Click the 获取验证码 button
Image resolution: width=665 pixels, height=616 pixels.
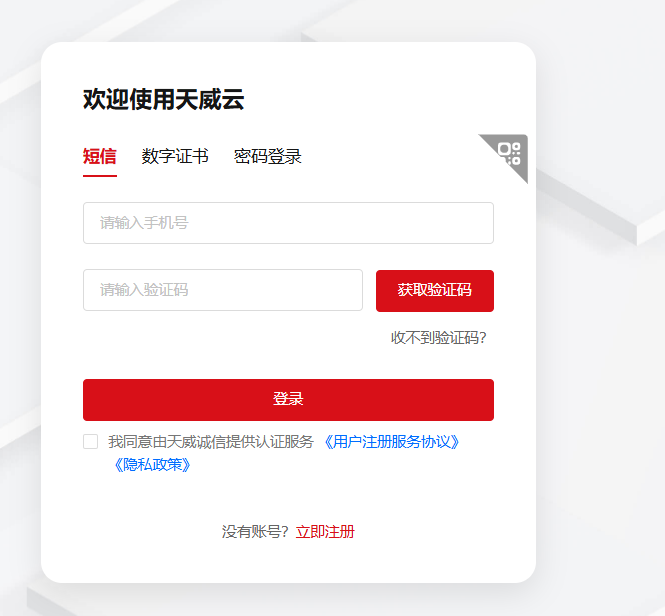(435, 291)
